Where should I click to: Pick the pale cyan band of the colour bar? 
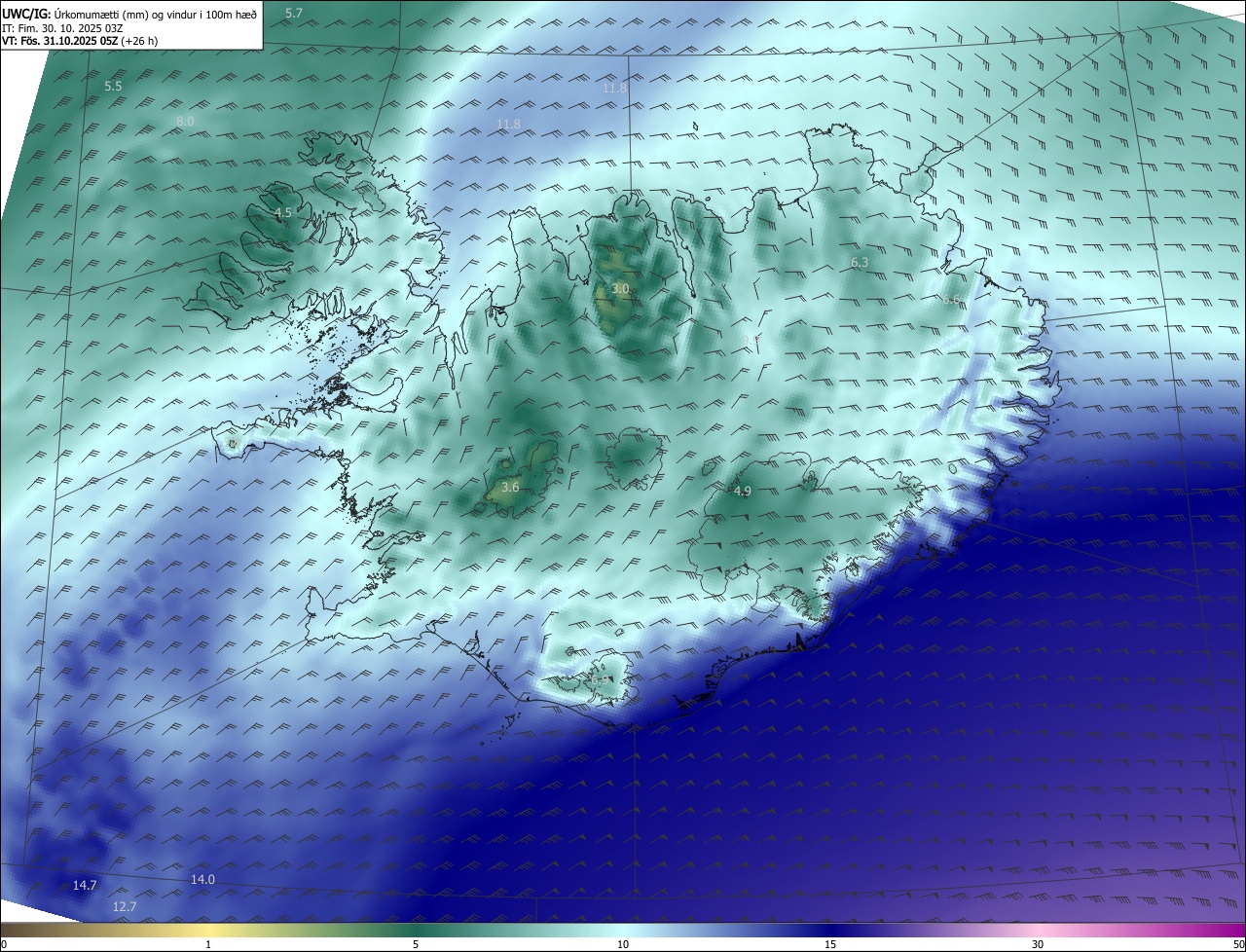(623, 930)
